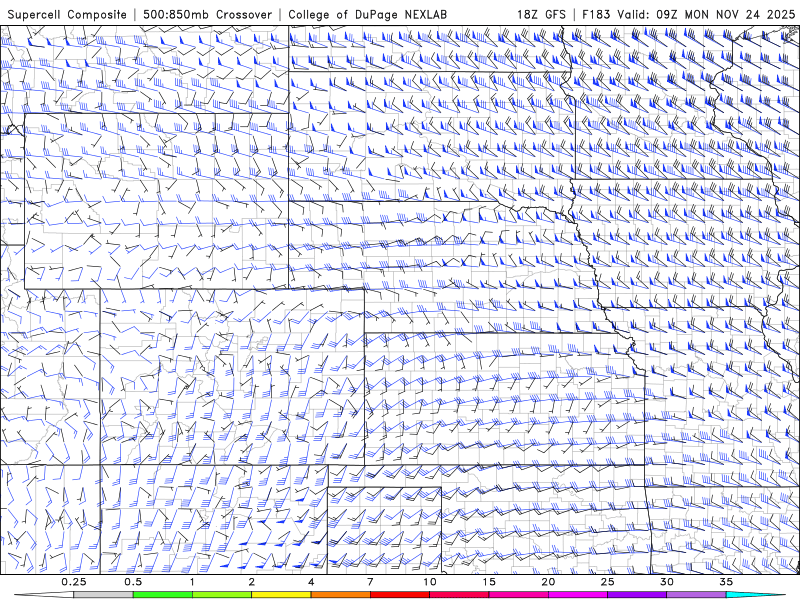The image size is (800, 600).
Task: Click the legend value 2
Action: click(x=252, y=582)
